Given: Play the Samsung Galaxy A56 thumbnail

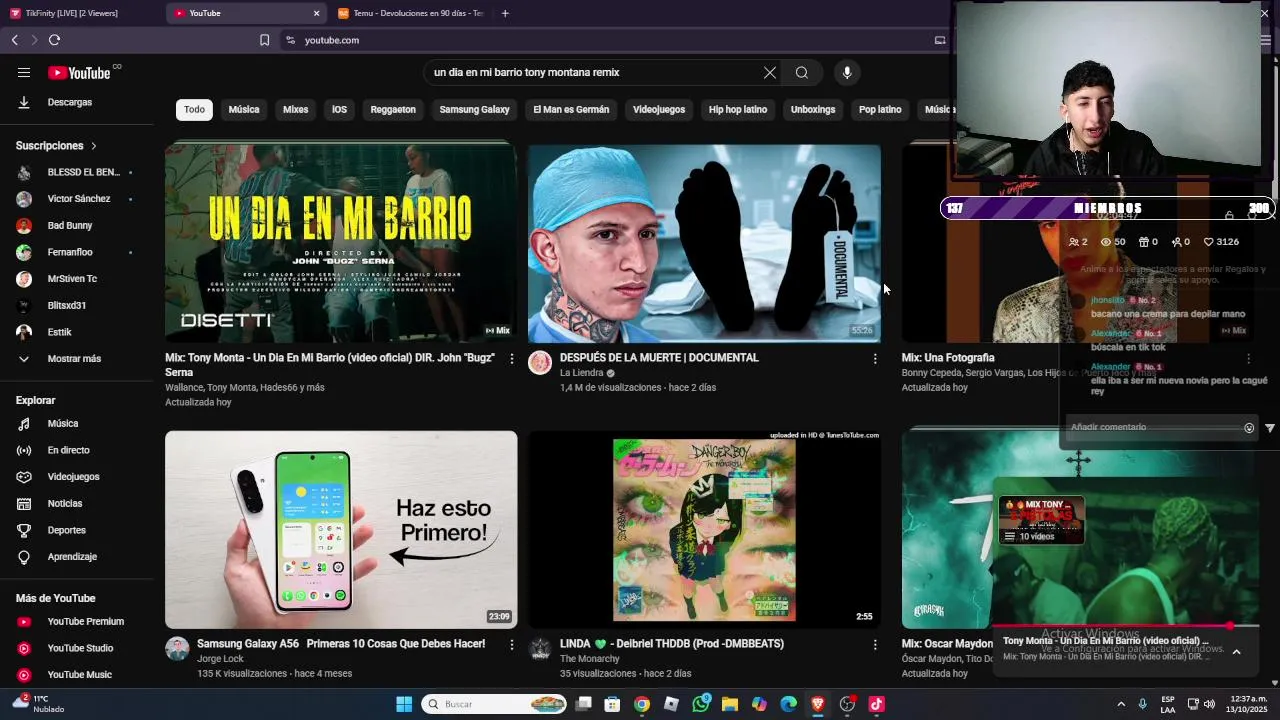Looking at the screenshot, I should point(341,530).
